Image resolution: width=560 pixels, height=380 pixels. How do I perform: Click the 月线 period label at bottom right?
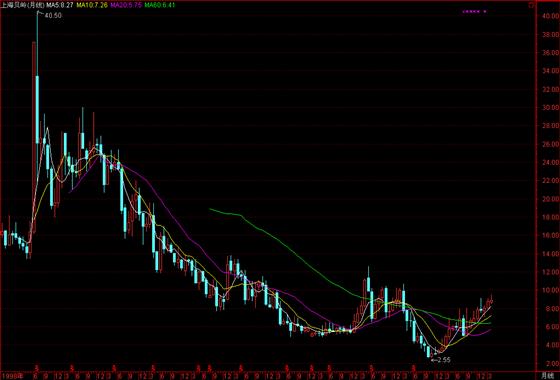click(x=547, y=376)
